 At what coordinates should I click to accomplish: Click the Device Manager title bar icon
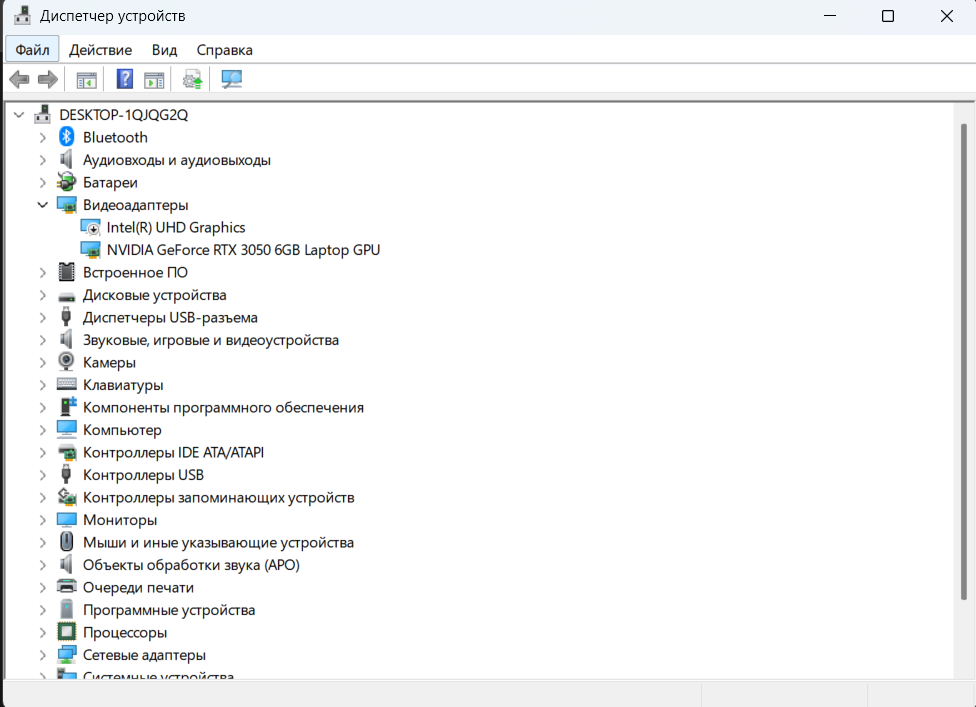coord(22,15)
